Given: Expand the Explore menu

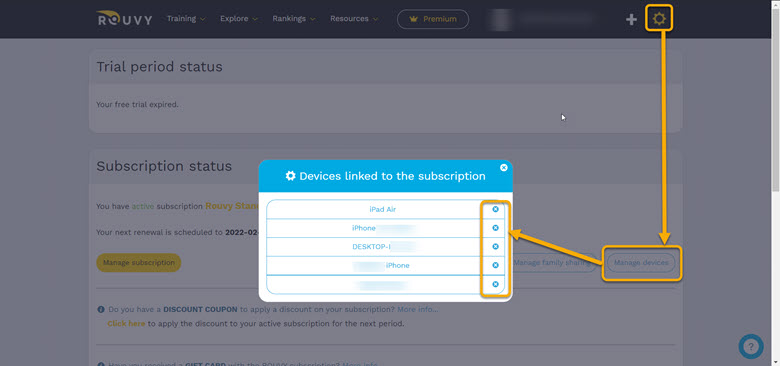Looking at the screenshot, I should tap(239, 19).
